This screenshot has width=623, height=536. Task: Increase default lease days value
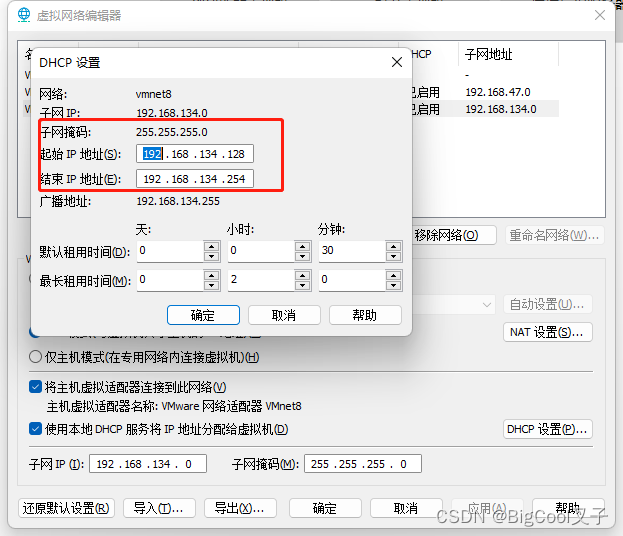click(211, 246)
